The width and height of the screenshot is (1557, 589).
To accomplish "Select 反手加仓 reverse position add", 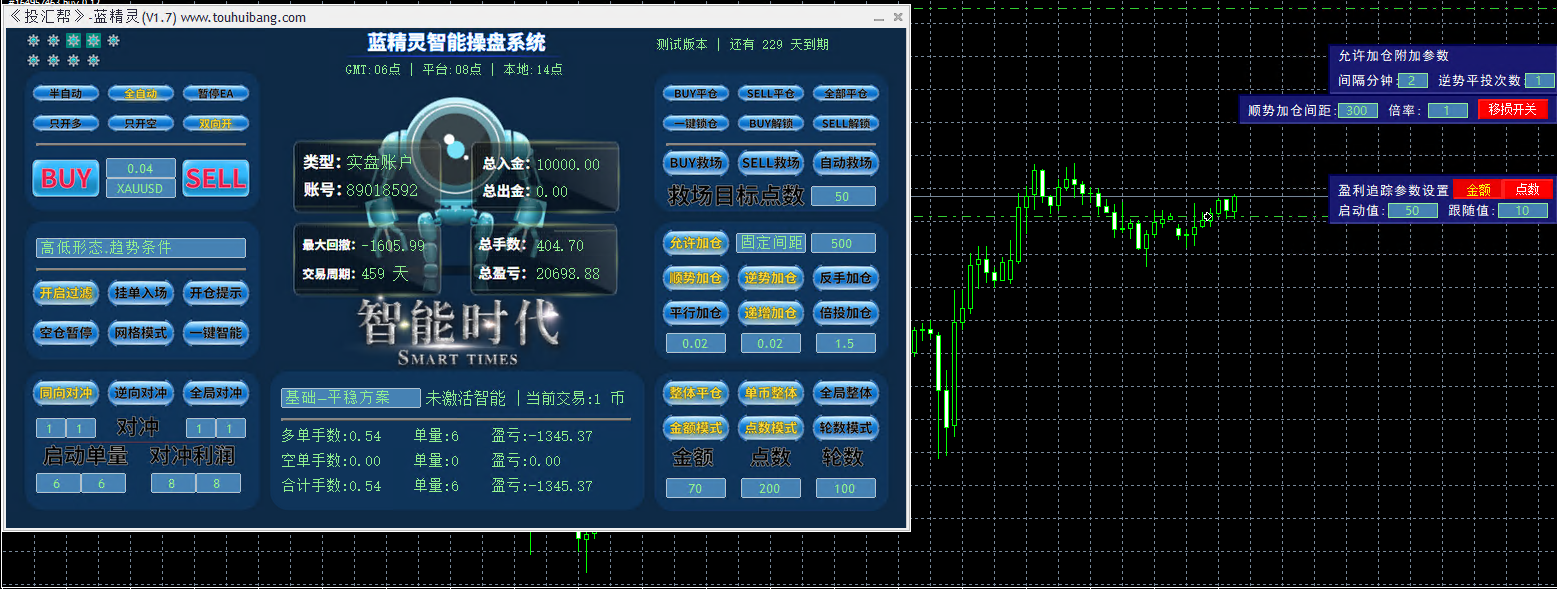I will 845,278.
